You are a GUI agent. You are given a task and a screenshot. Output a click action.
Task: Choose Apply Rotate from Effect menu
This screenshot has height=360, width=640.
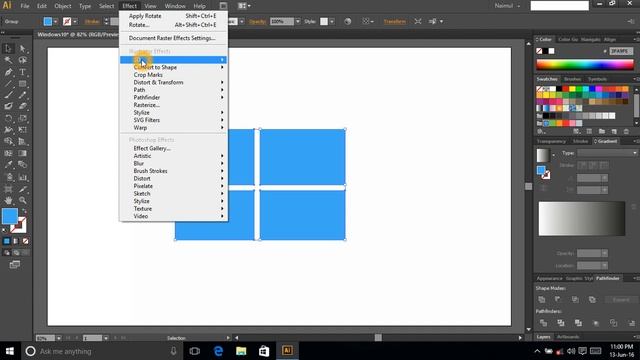tap(174, 16)
